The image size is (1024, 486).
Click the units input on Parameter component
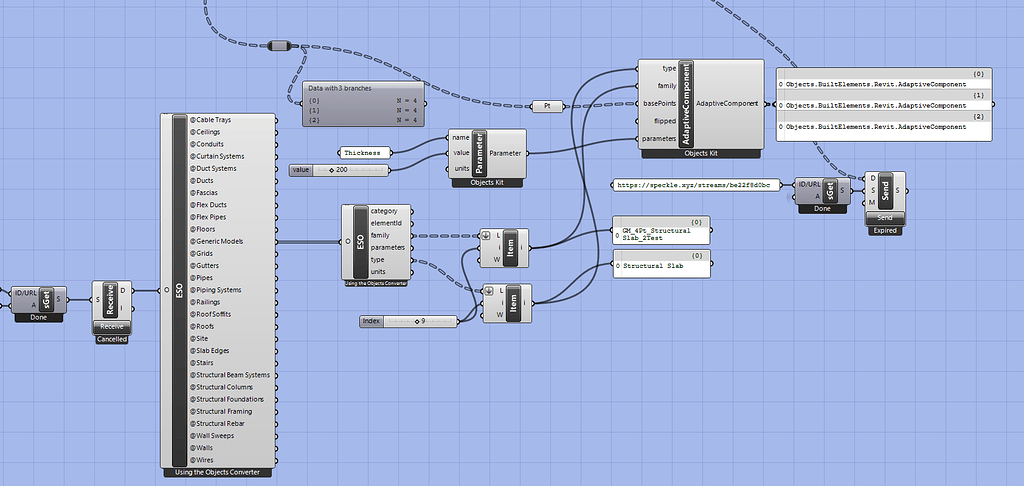coord(461,169)
